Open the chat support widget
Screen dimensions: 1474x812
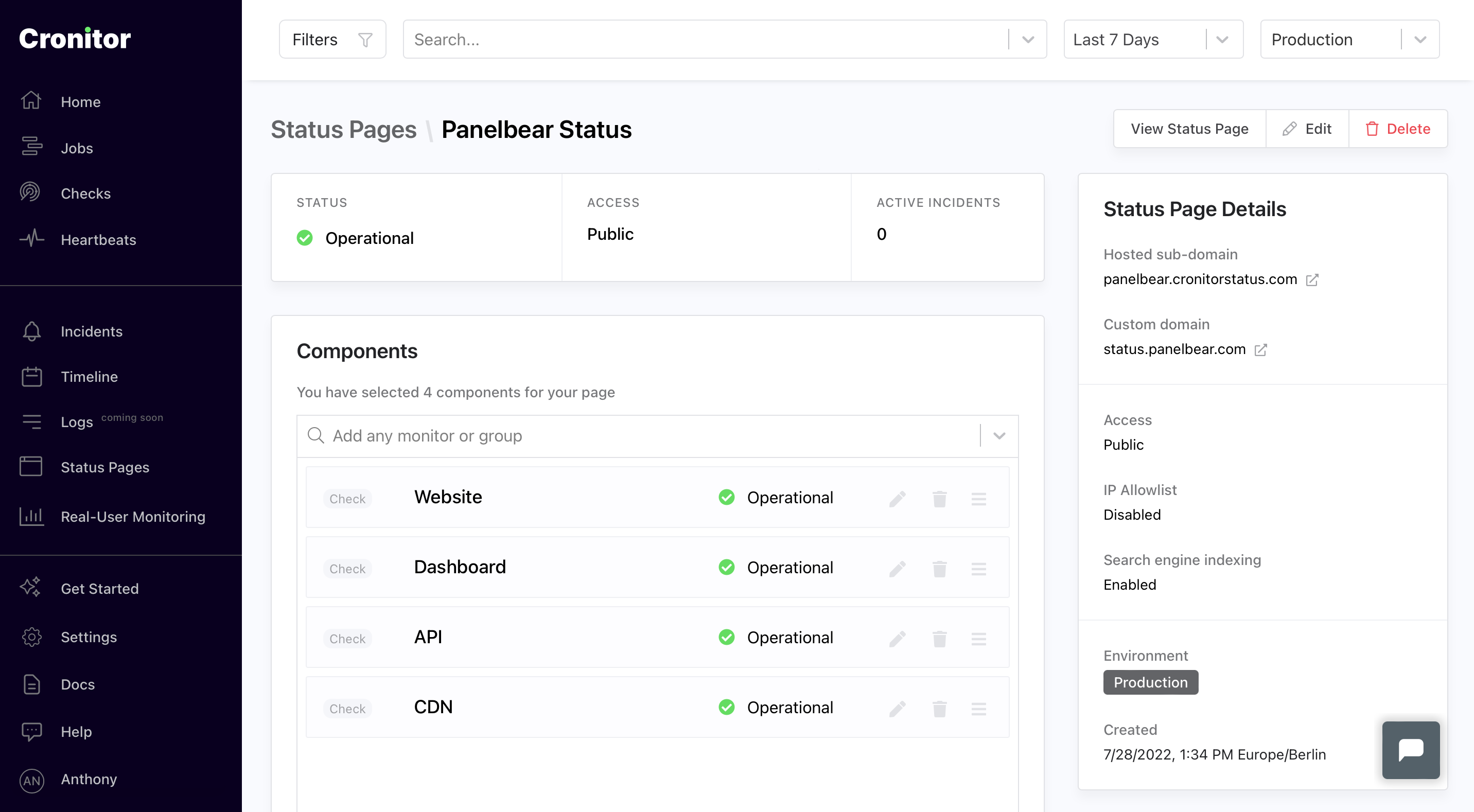click(x=1411, y=750)
